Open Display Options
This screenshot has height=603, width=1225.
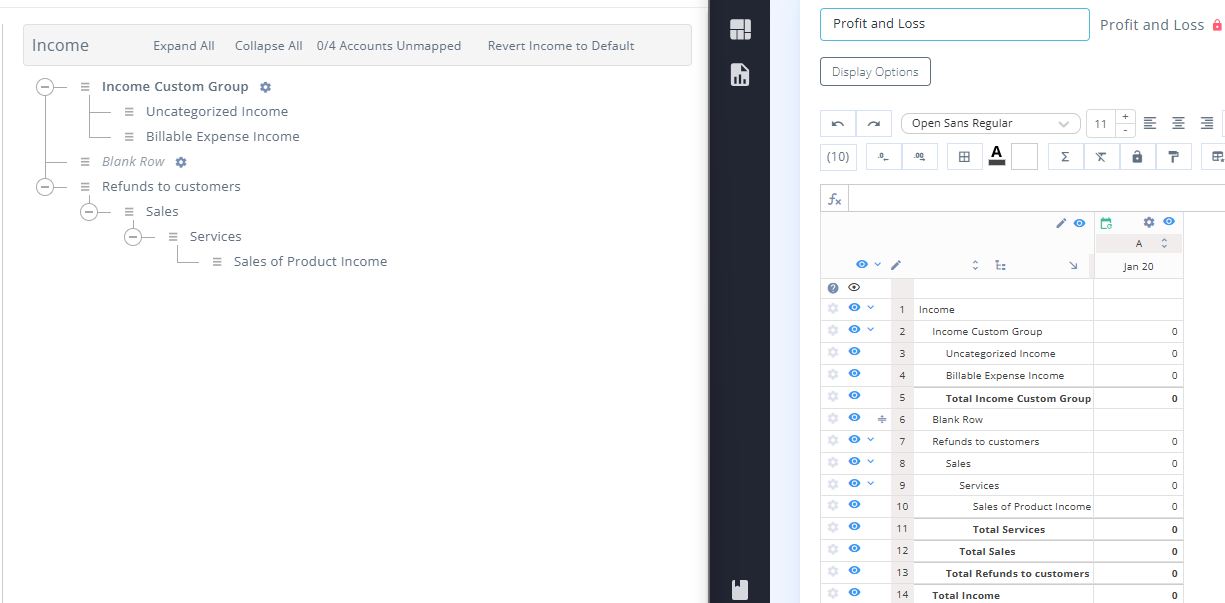point(875,72)
